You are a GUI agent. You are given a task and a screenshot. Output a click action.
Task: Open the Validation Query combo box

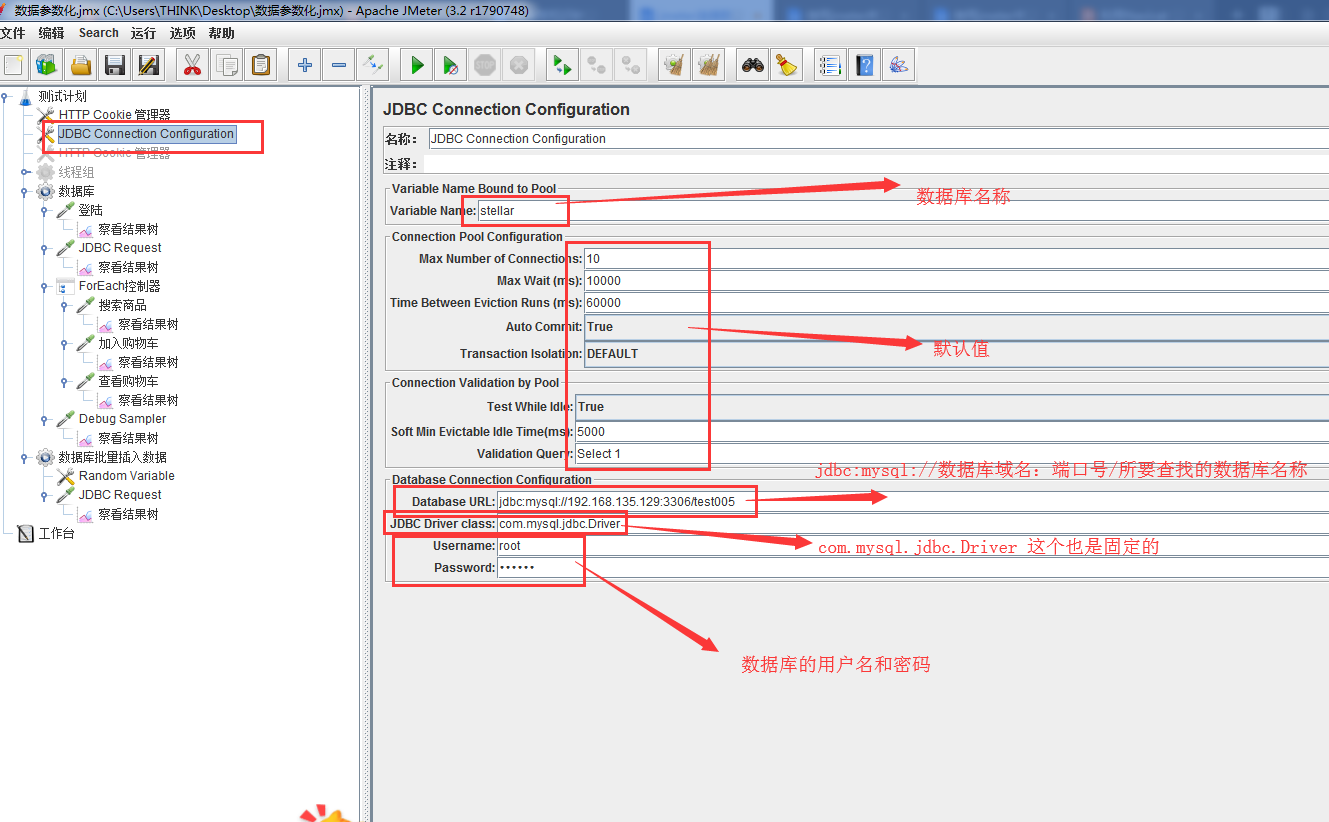pyautogui.click(x=952, y=454)
